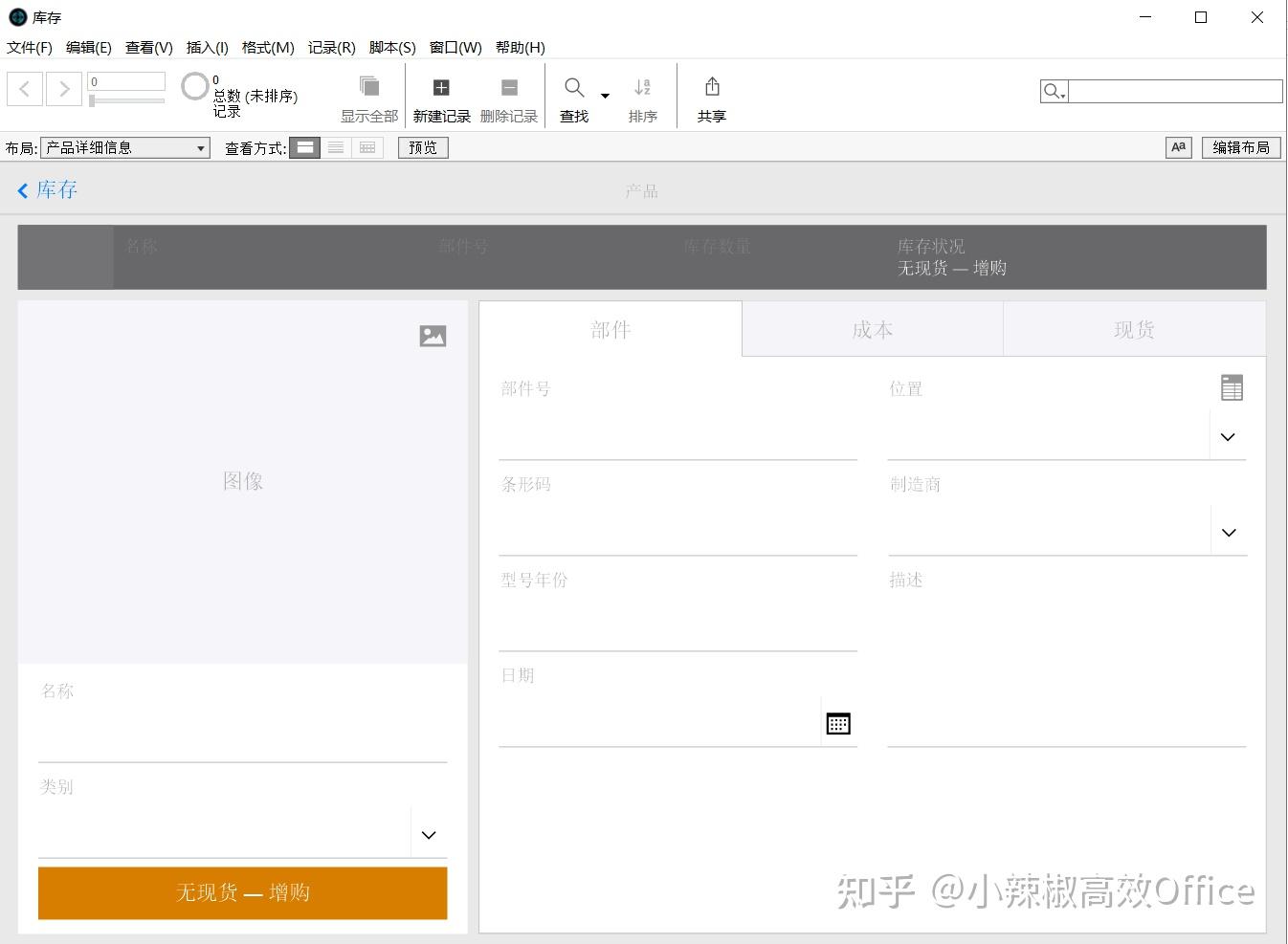Open the 布局 layout selector 产品详细信息
This screenshot has height=944, width=1288.
124,147
